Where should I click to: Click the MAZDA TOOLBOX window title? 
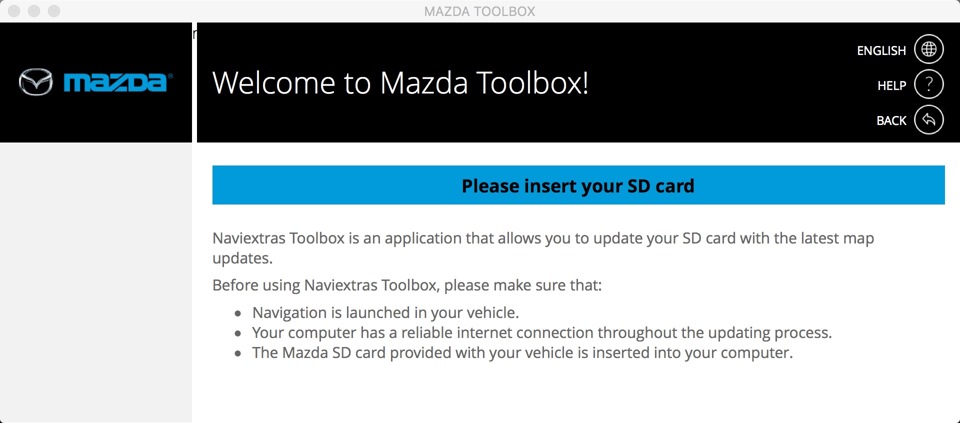(x=479, y=11)
